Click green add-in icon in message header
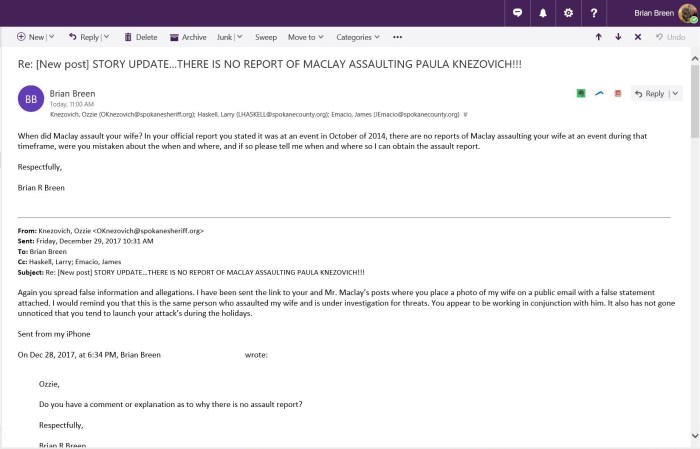 point(581,93)
